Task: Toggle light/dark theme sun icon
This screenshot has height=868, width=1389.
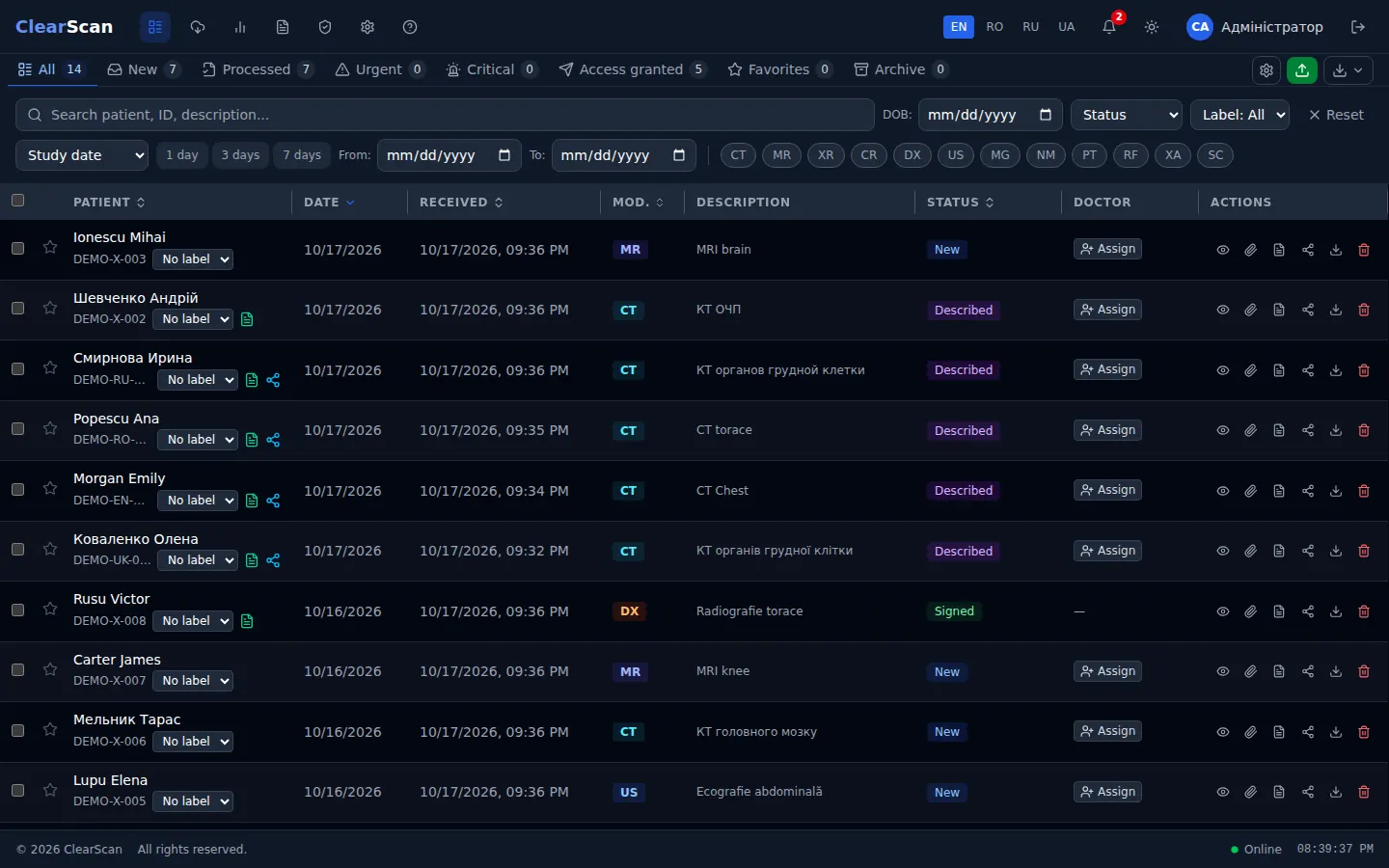Action: coord(1152,27)
